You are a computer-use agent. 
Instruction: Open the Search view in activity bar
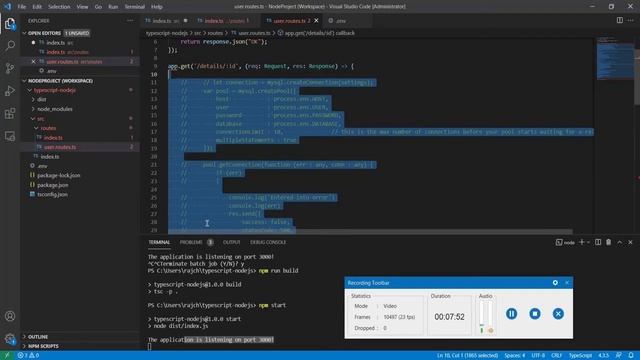click(x=10, y=46)
